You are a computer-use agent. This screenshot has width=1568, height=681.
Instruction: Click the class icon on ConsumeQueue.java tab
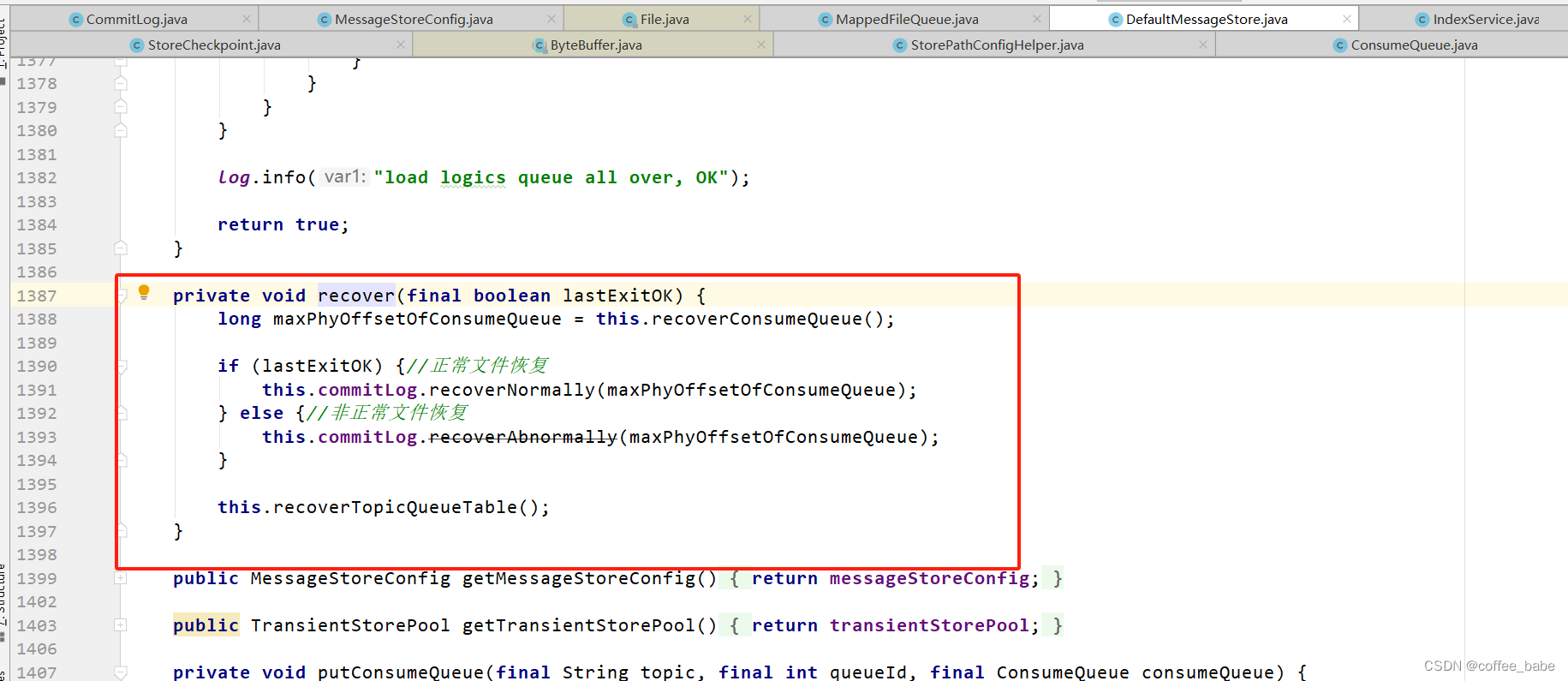click(1340, 45)
